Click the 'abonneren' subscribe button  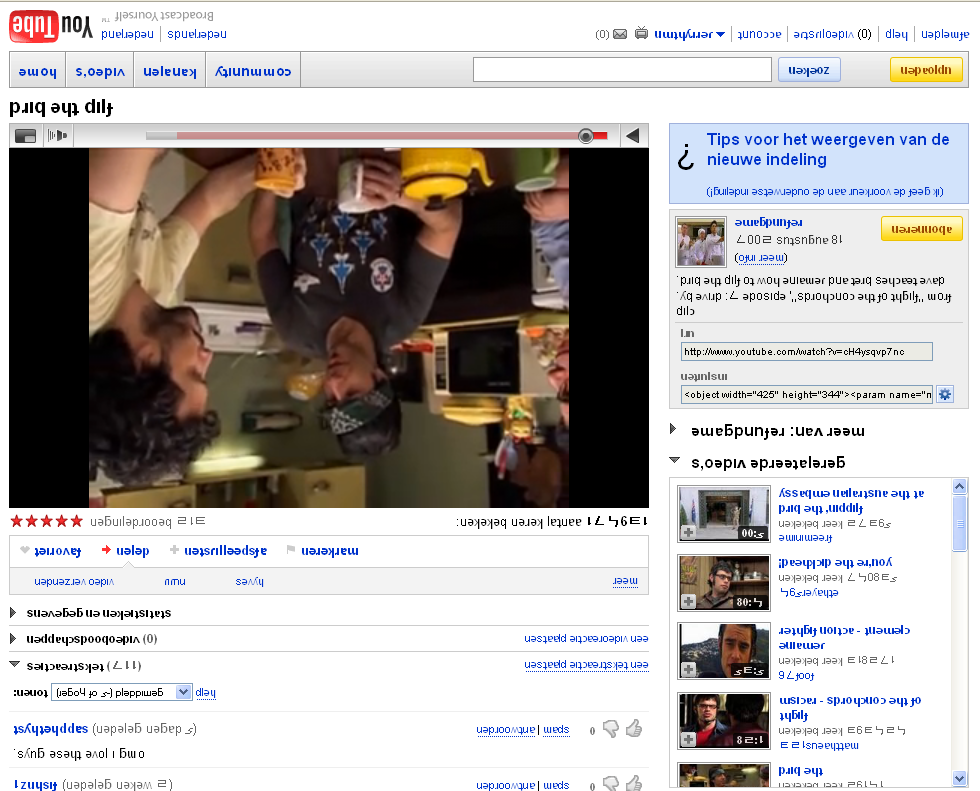pyautogui.click(x=921, y=229)
